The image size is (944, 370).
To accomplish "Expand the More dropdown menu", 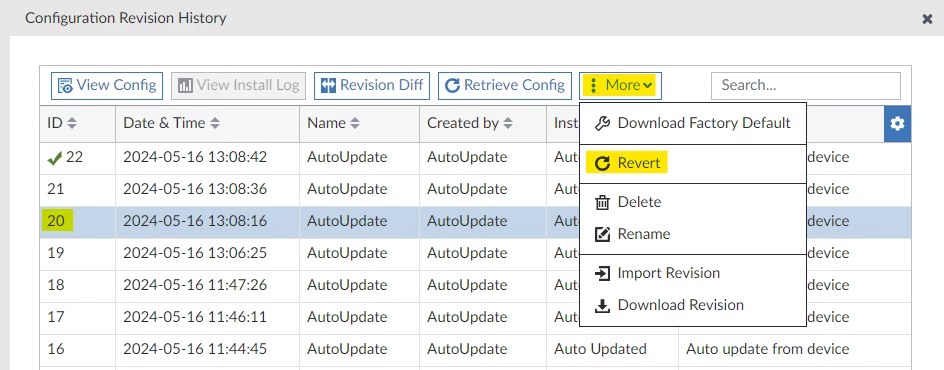I will coord(621,85).
